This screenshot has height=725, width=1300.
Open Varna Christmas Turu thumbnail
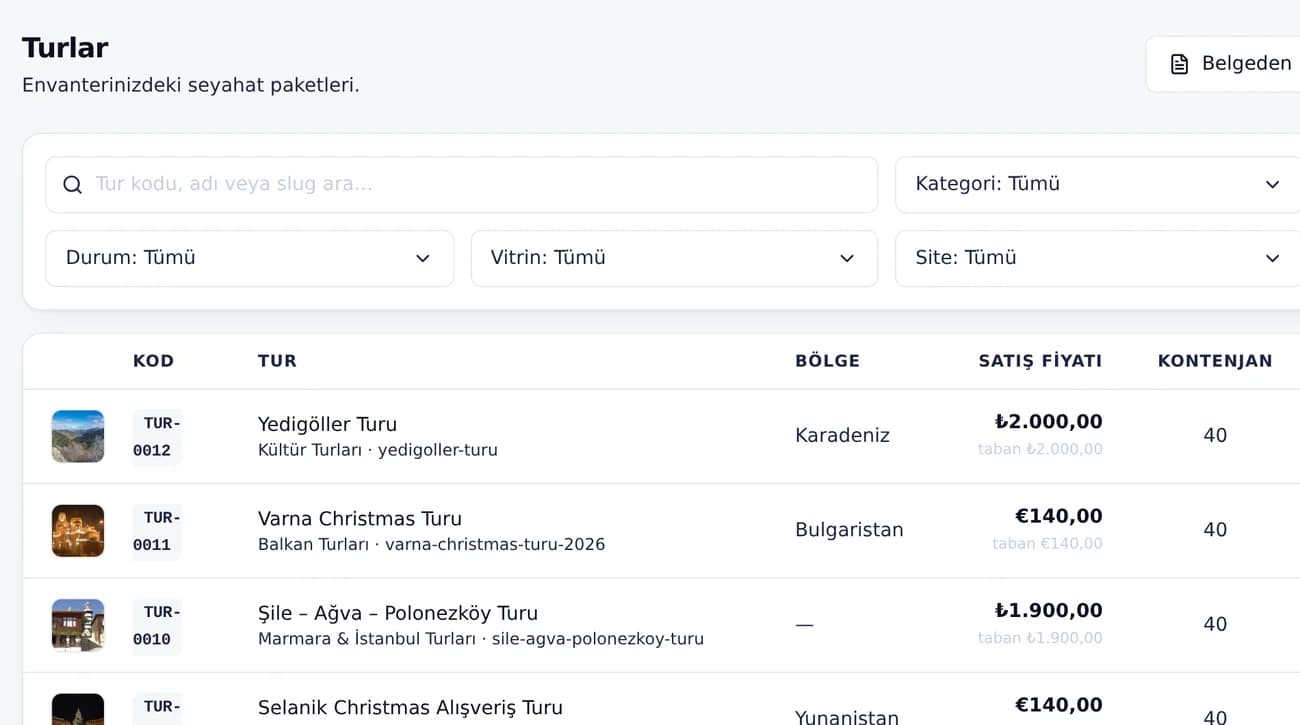coord(78,530)
